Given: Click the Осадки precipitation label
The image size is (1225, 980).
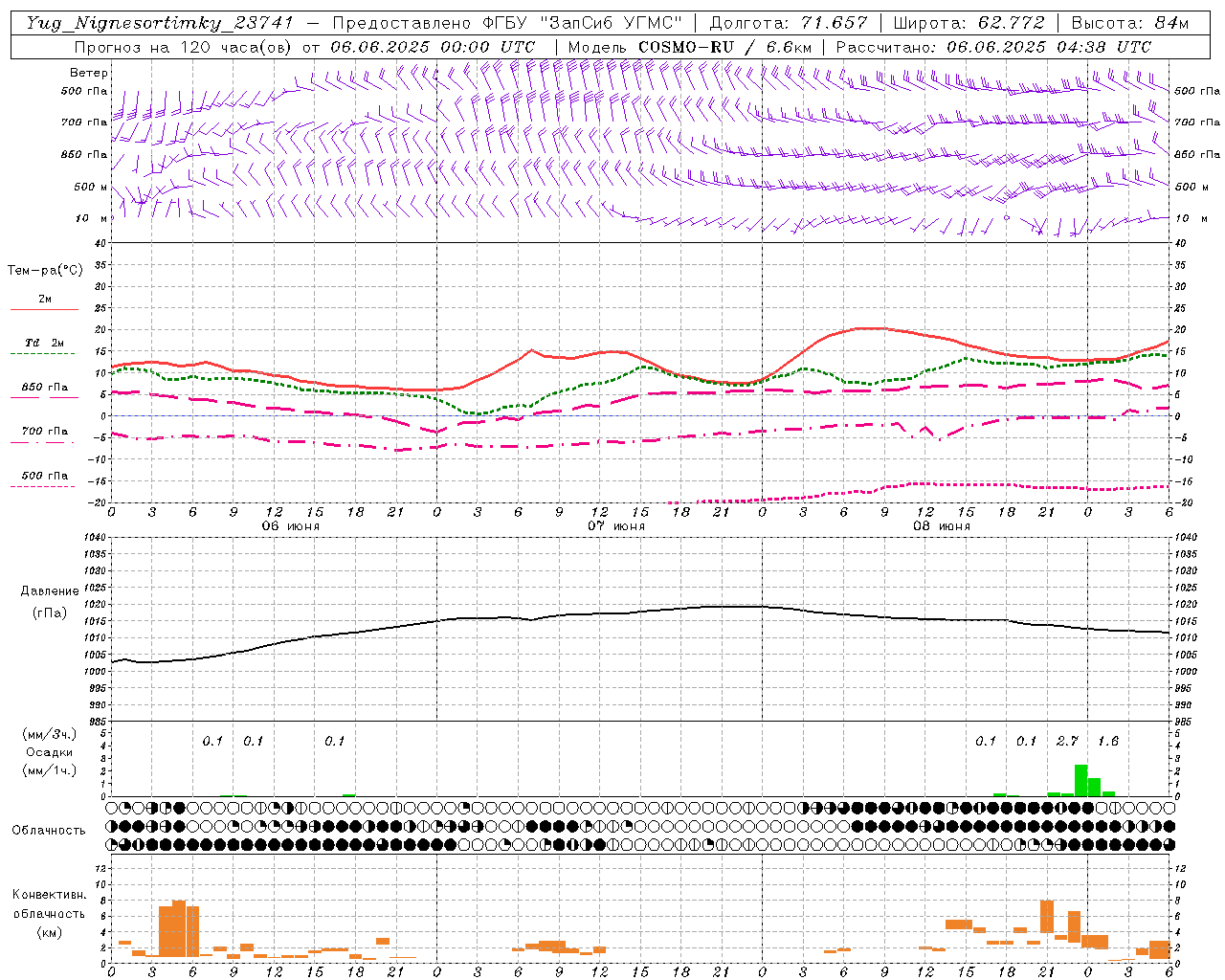Looking at the screenshot, I should (50, 752).
